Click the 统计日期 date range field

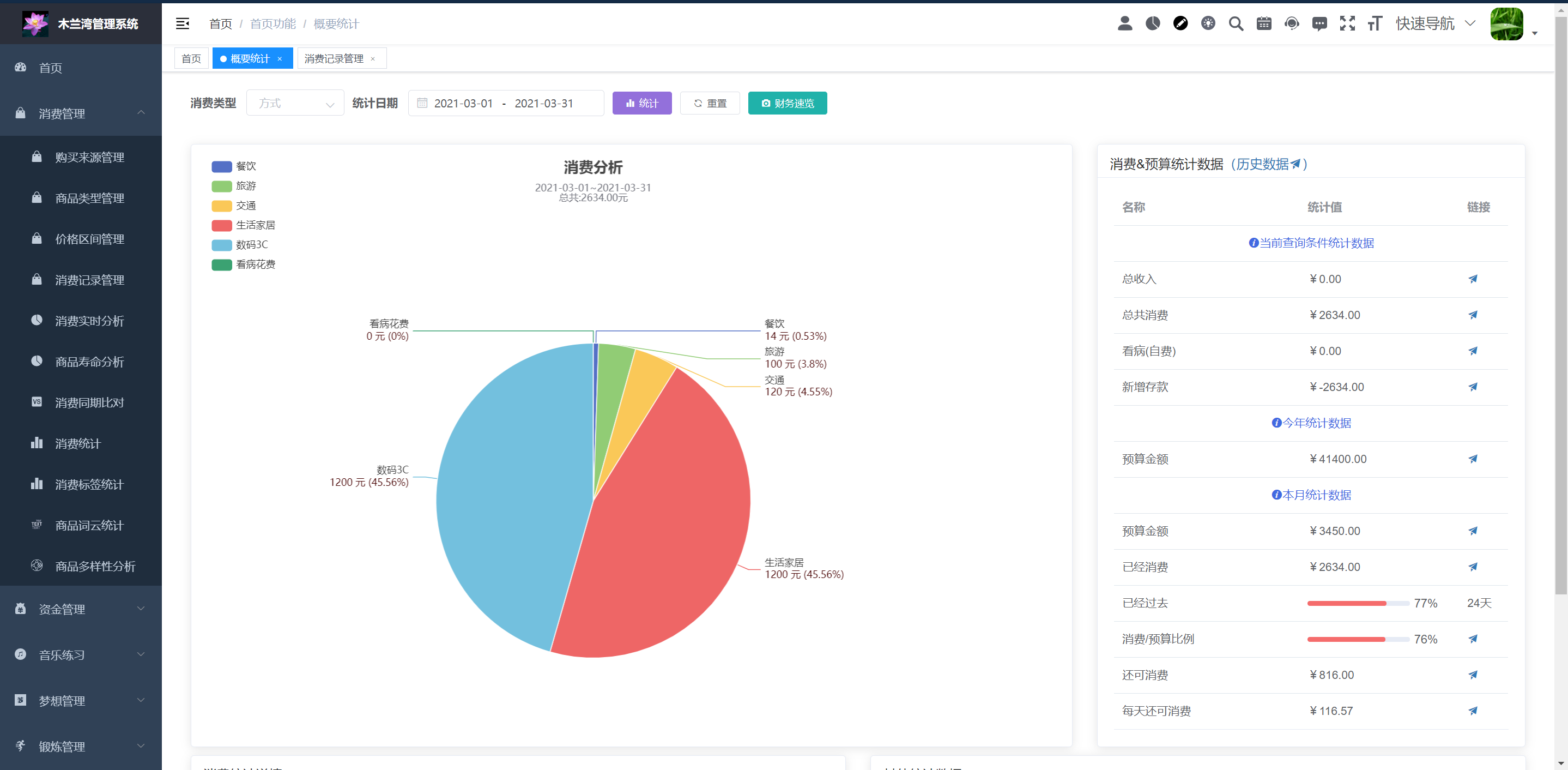coord(506,103)
